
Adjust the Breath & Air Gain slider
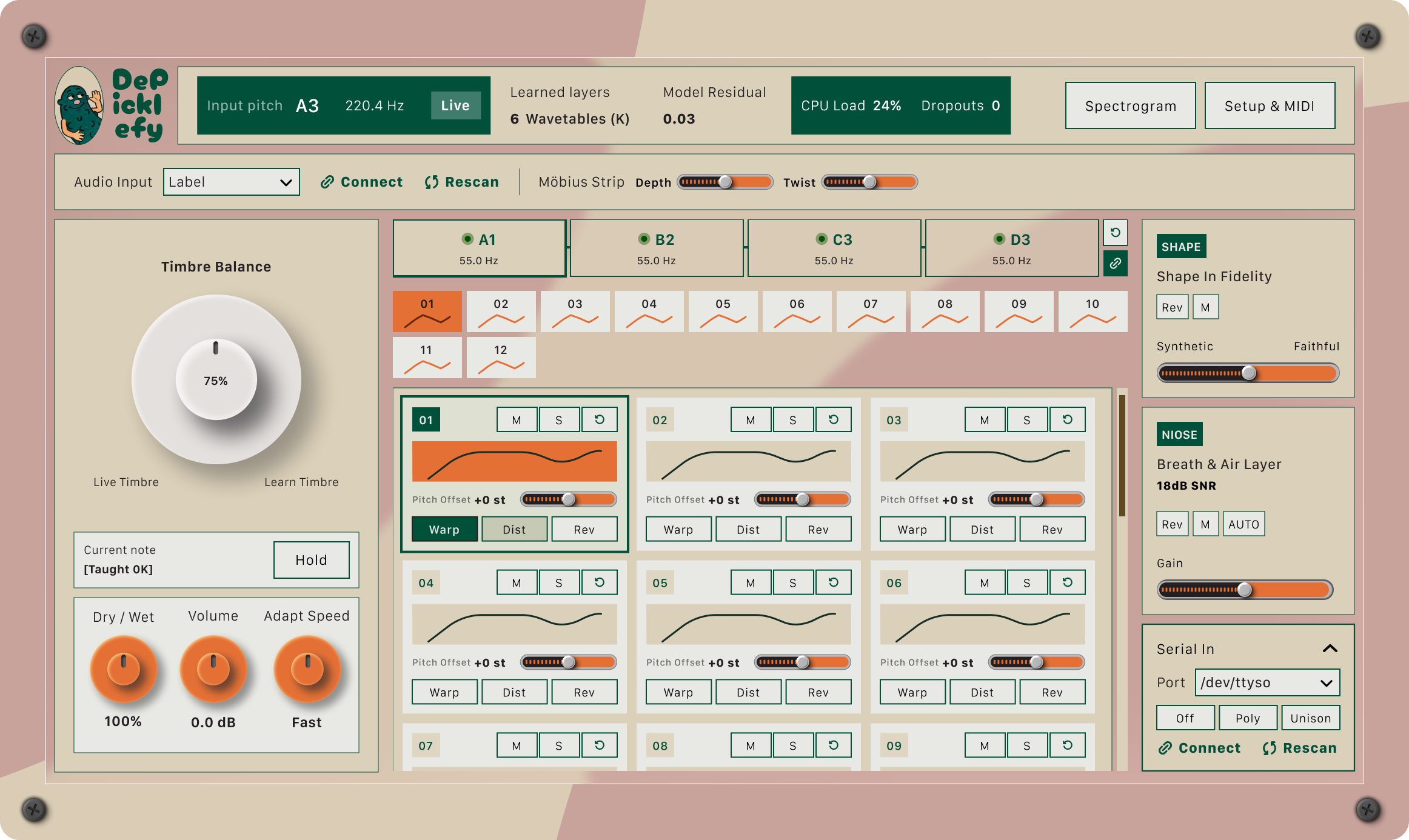point(1245,590)
